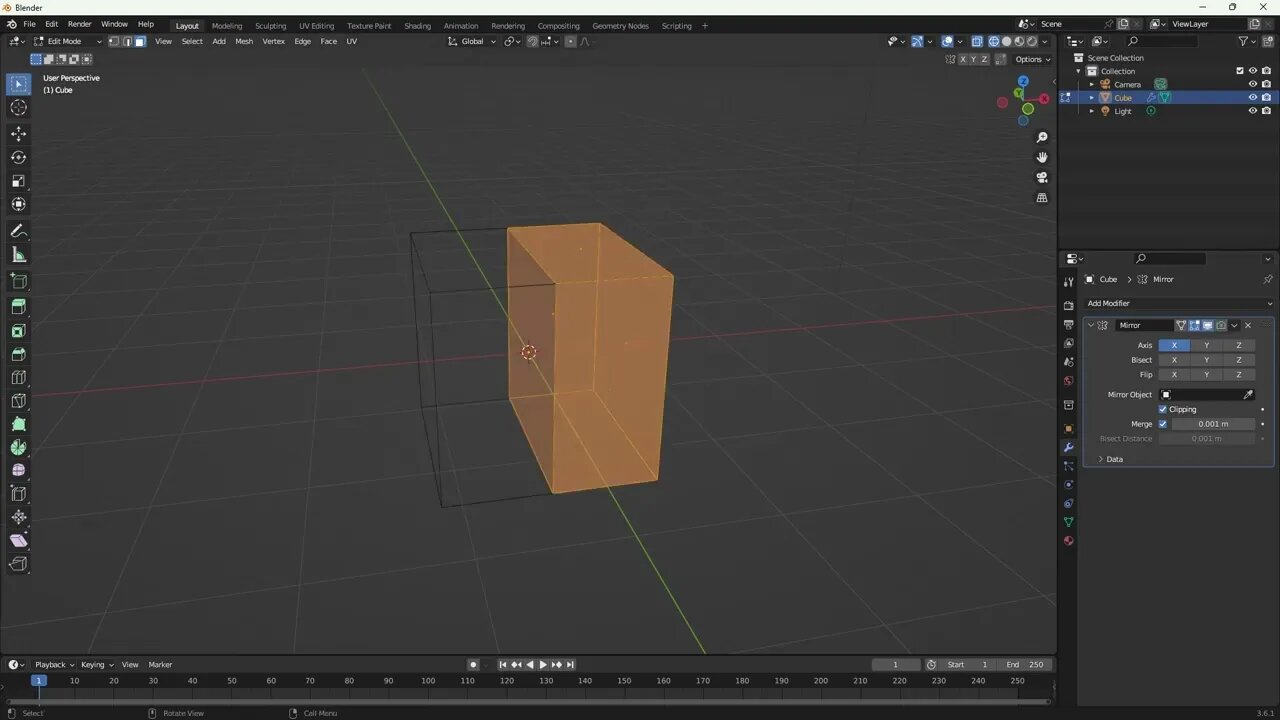Screen dimensions: 1280x720
Task: Hide Camera with its eye icon
Action: click(1252, 84)
